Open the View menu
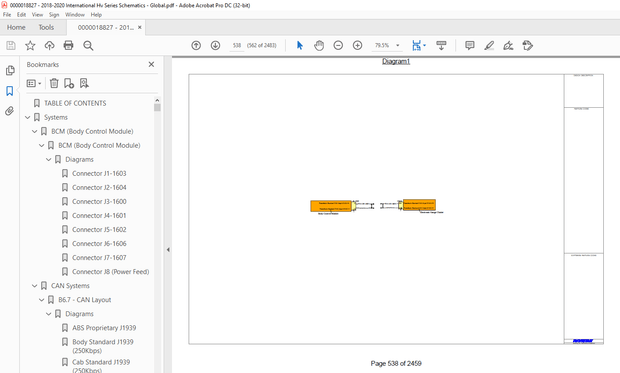Image resolution: width=620 pixels, height=373 pixels. coord(37,15)
